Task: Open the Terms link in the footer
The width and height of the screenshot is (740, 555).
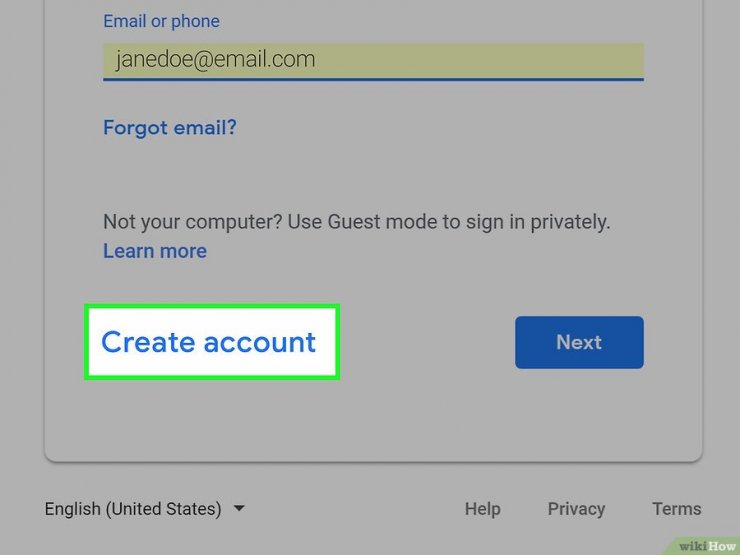Action: tap(676, 509)
